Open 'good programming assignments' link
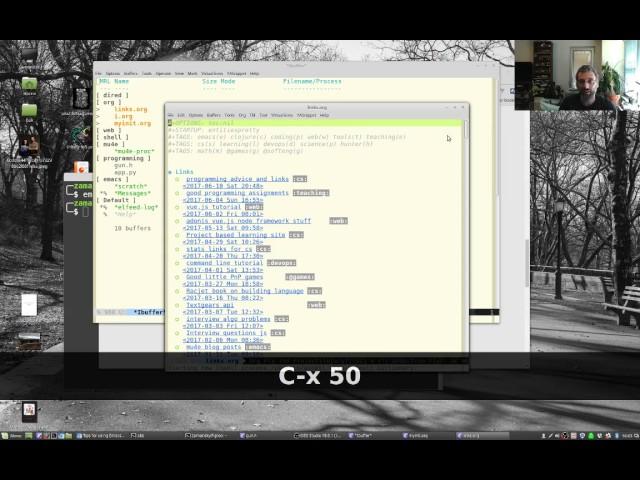 click(x=237, y=193)
